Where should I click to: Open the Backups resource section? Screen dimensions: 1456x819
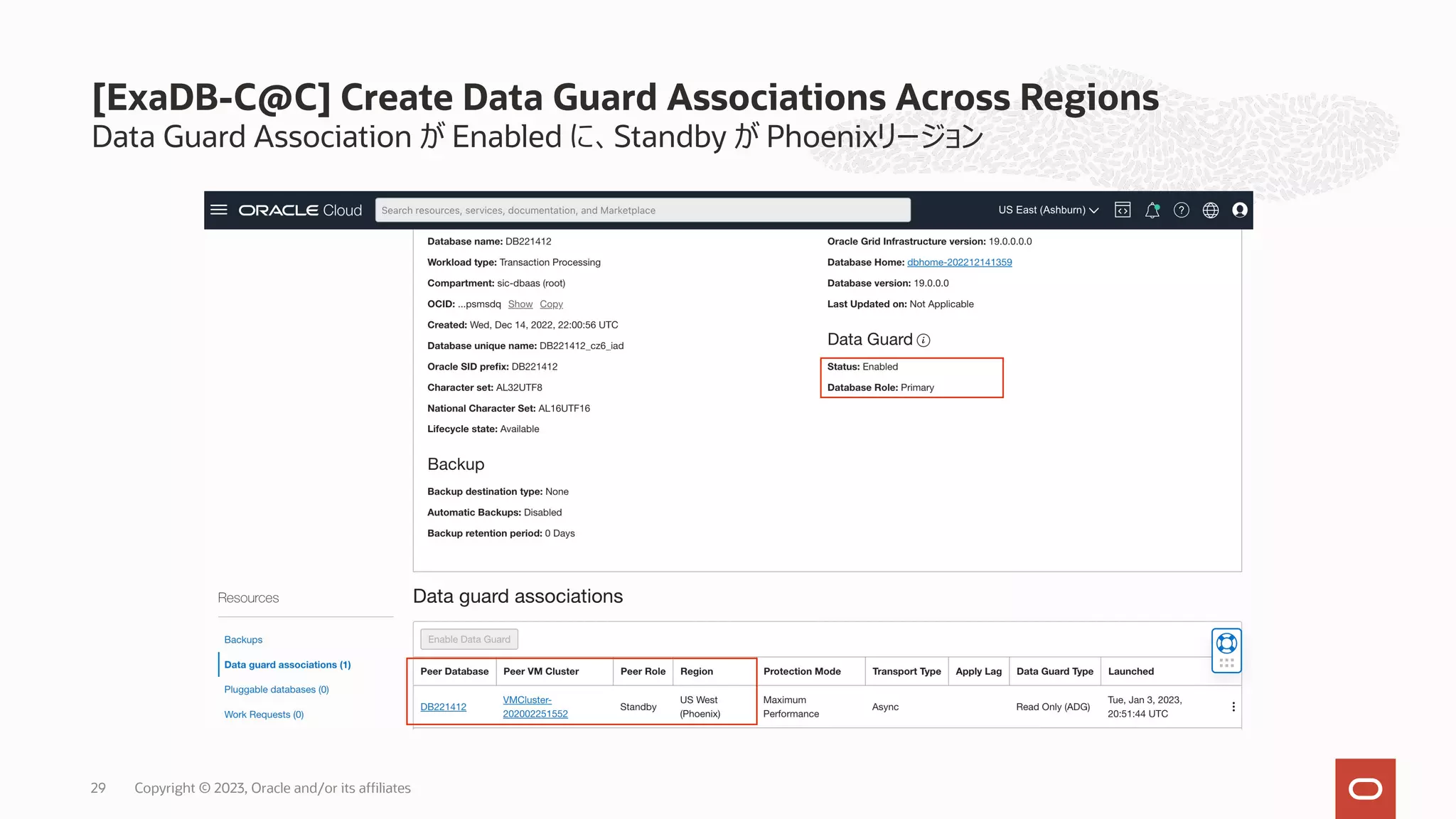coord(243,640)
